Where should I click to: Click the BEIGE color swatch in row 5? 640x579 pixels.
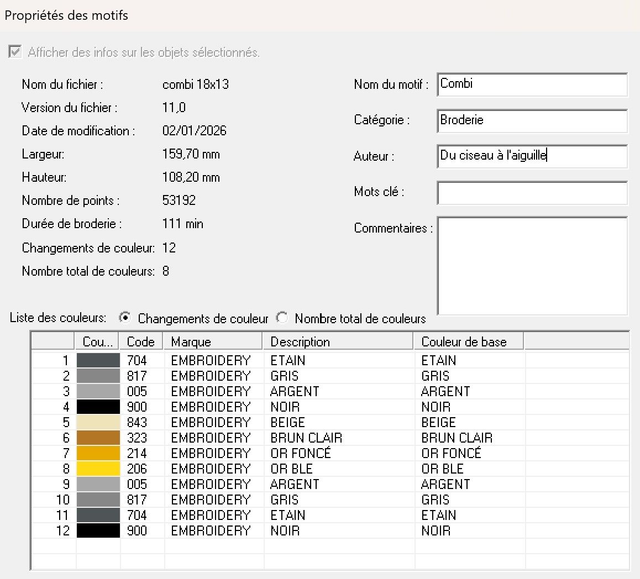pyautogui.click(x=98, y=422)
